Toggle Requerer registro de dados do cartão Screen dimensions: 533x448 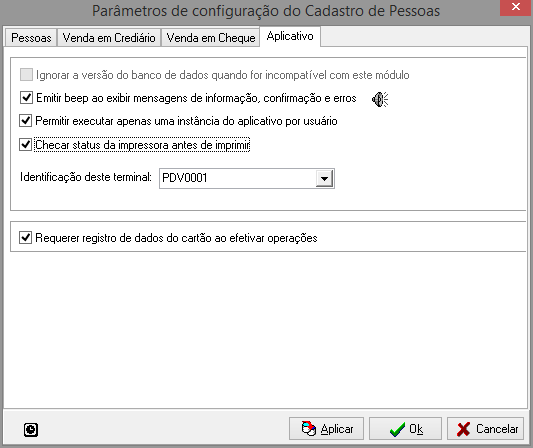25,238
